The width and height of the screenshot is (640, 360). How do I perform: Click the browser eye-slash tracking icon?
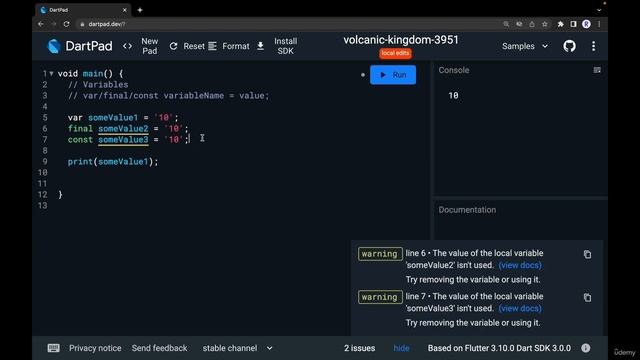click(x=519, y=24)
